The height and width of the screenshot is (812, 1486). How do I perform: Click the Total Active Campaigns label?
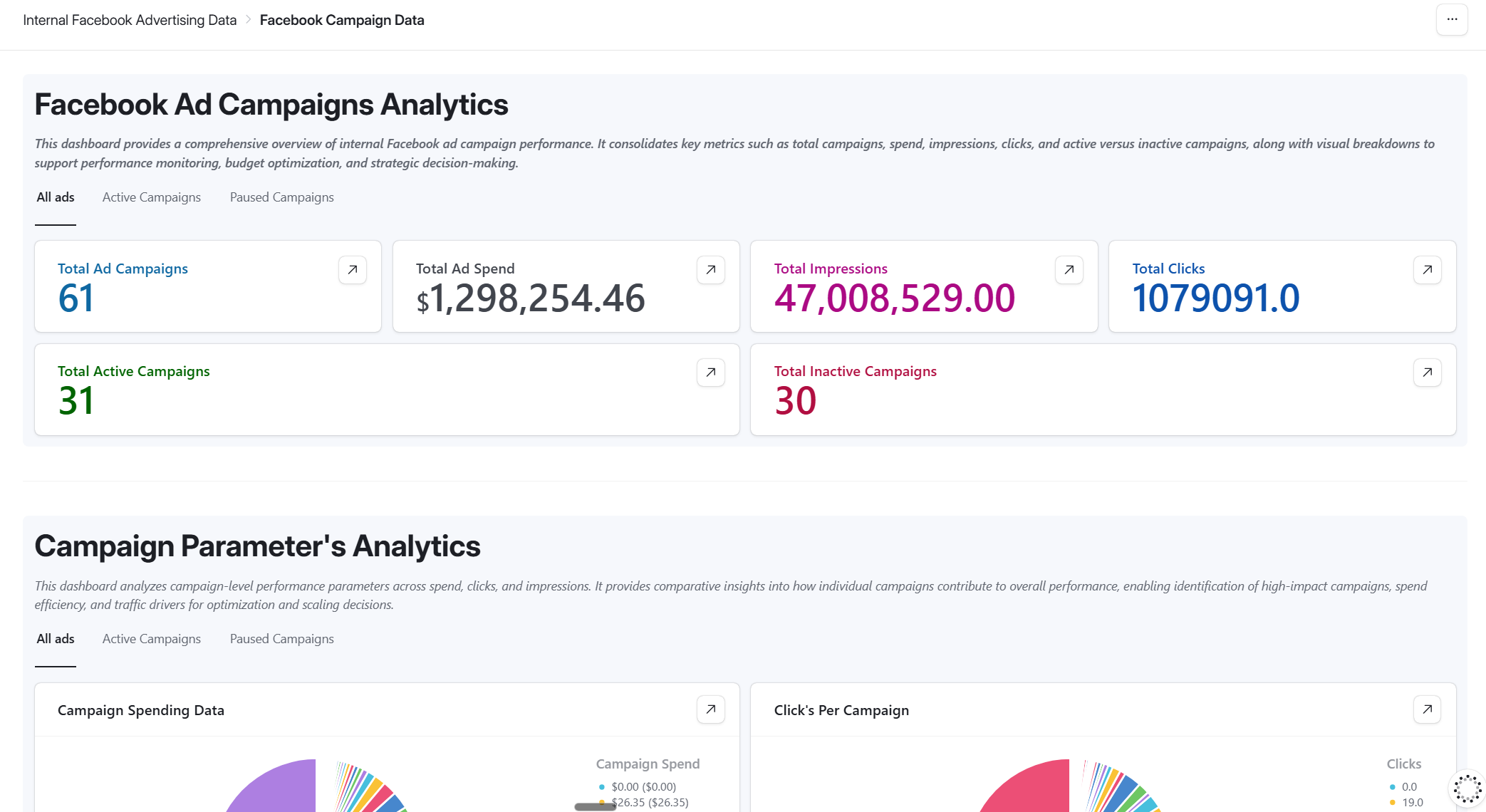[134, 371]
